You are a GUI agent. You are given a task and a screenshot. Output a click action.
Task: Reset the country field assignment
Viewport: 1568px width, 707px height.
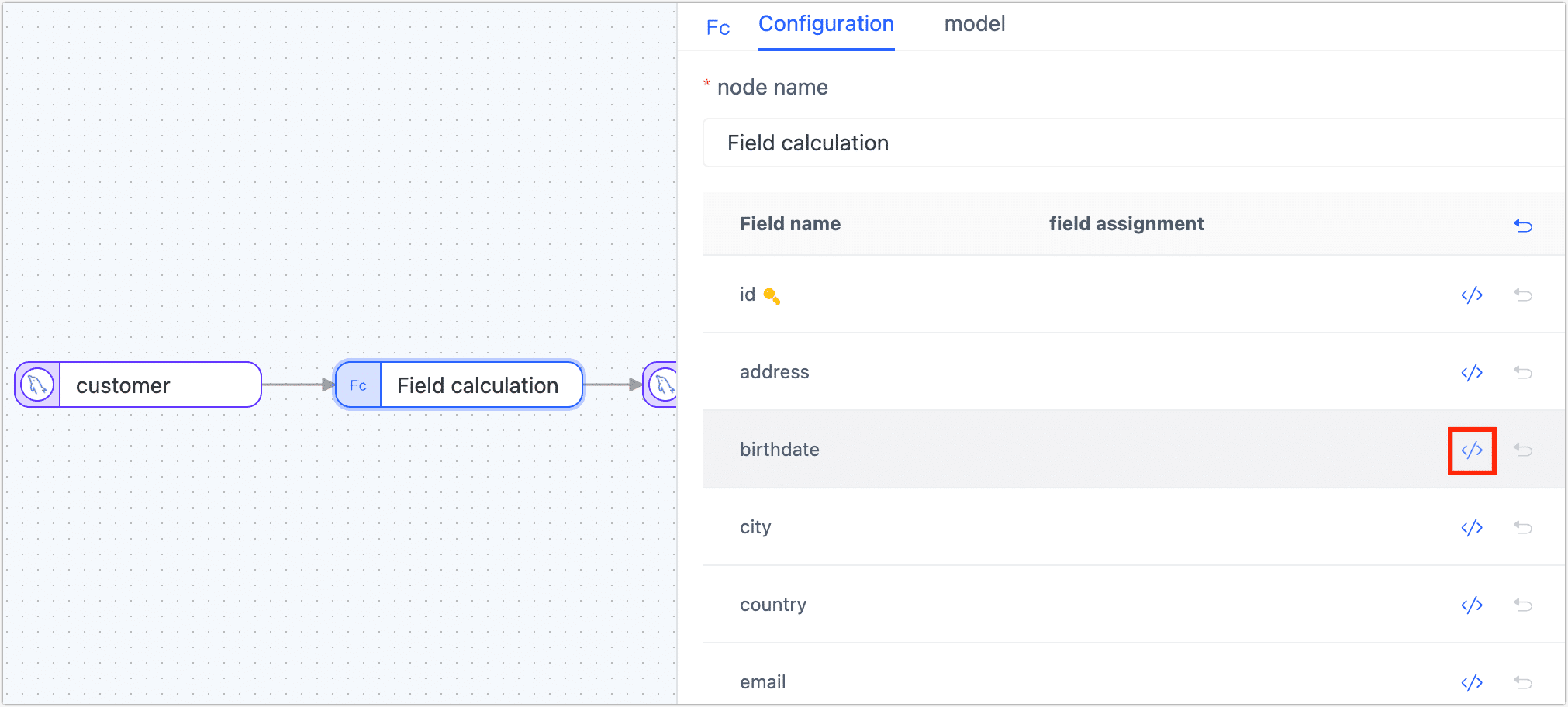point(1523,605)
